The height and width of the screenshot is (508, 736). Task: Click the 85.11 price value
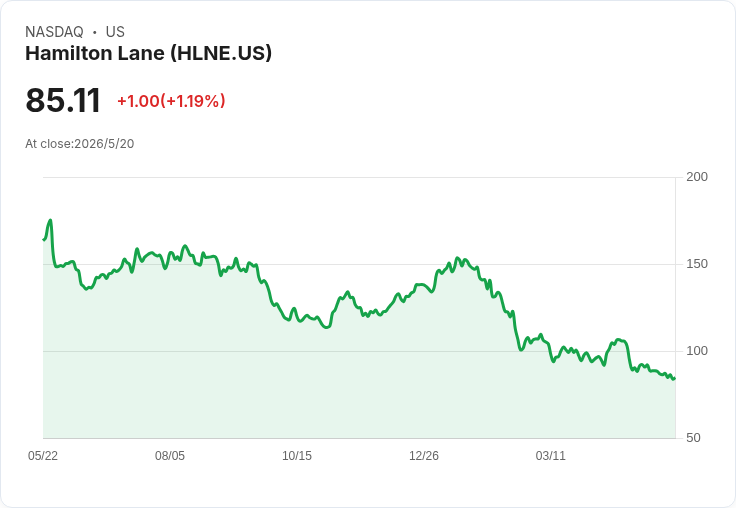point(63,100)
